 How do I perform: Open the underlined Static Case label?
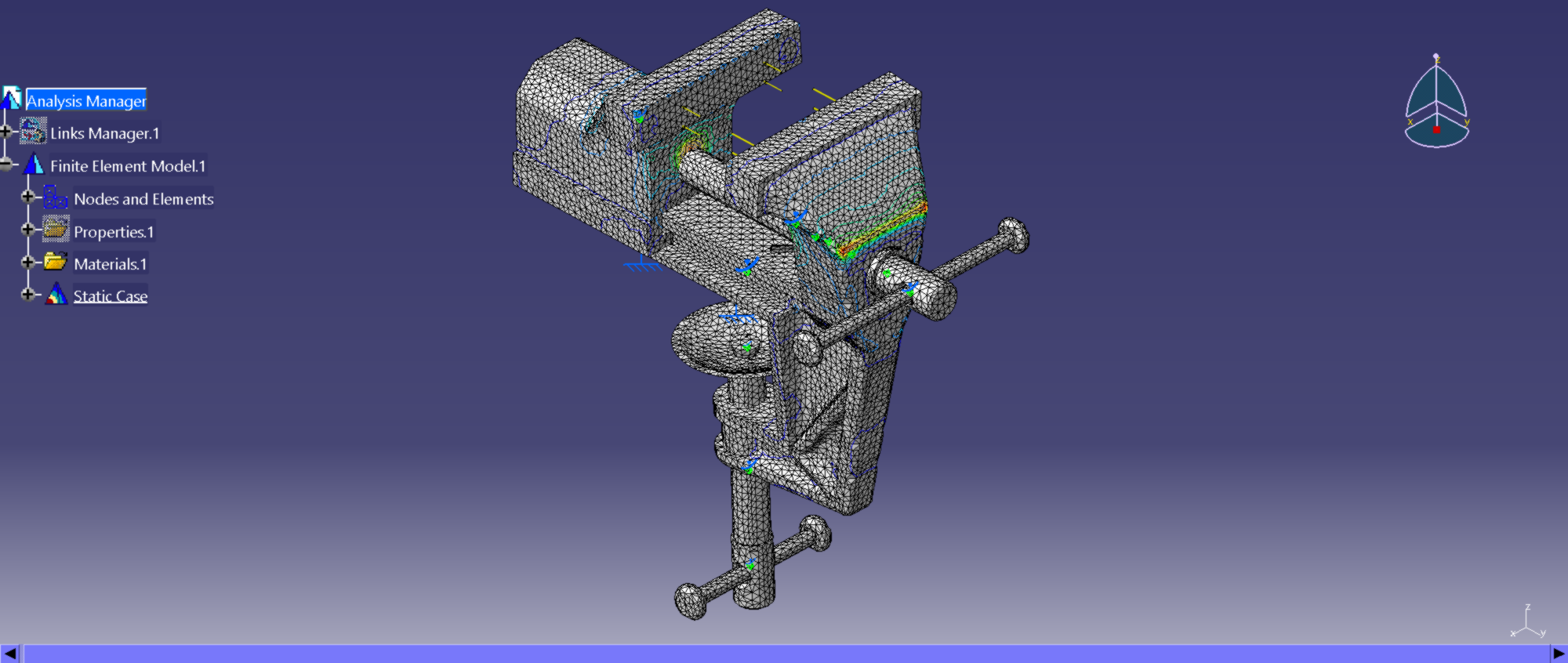[111, 296]
